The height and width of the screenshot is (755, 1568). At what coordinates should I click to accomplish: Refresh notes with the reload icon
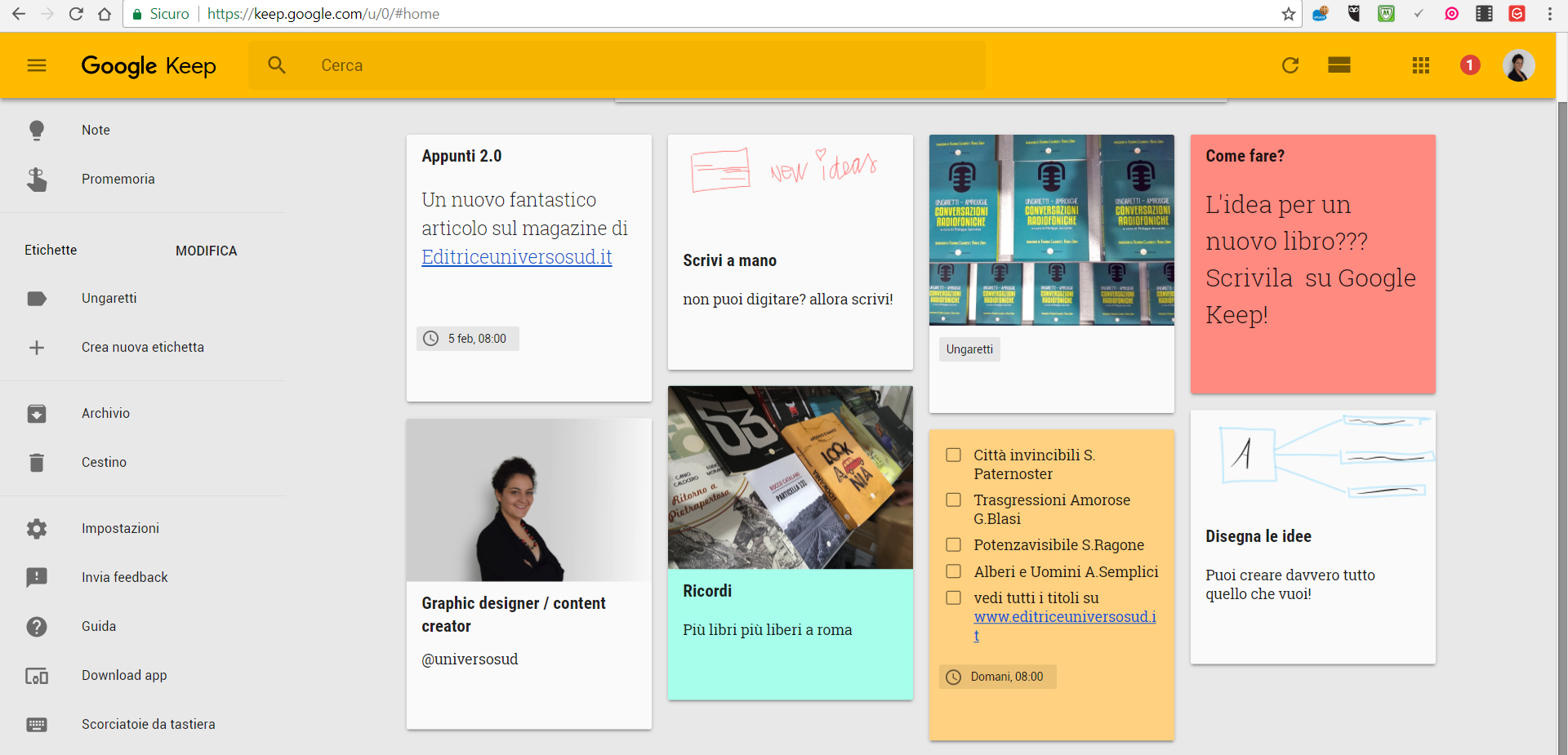pyautogui.click(x=1290, y=65)
